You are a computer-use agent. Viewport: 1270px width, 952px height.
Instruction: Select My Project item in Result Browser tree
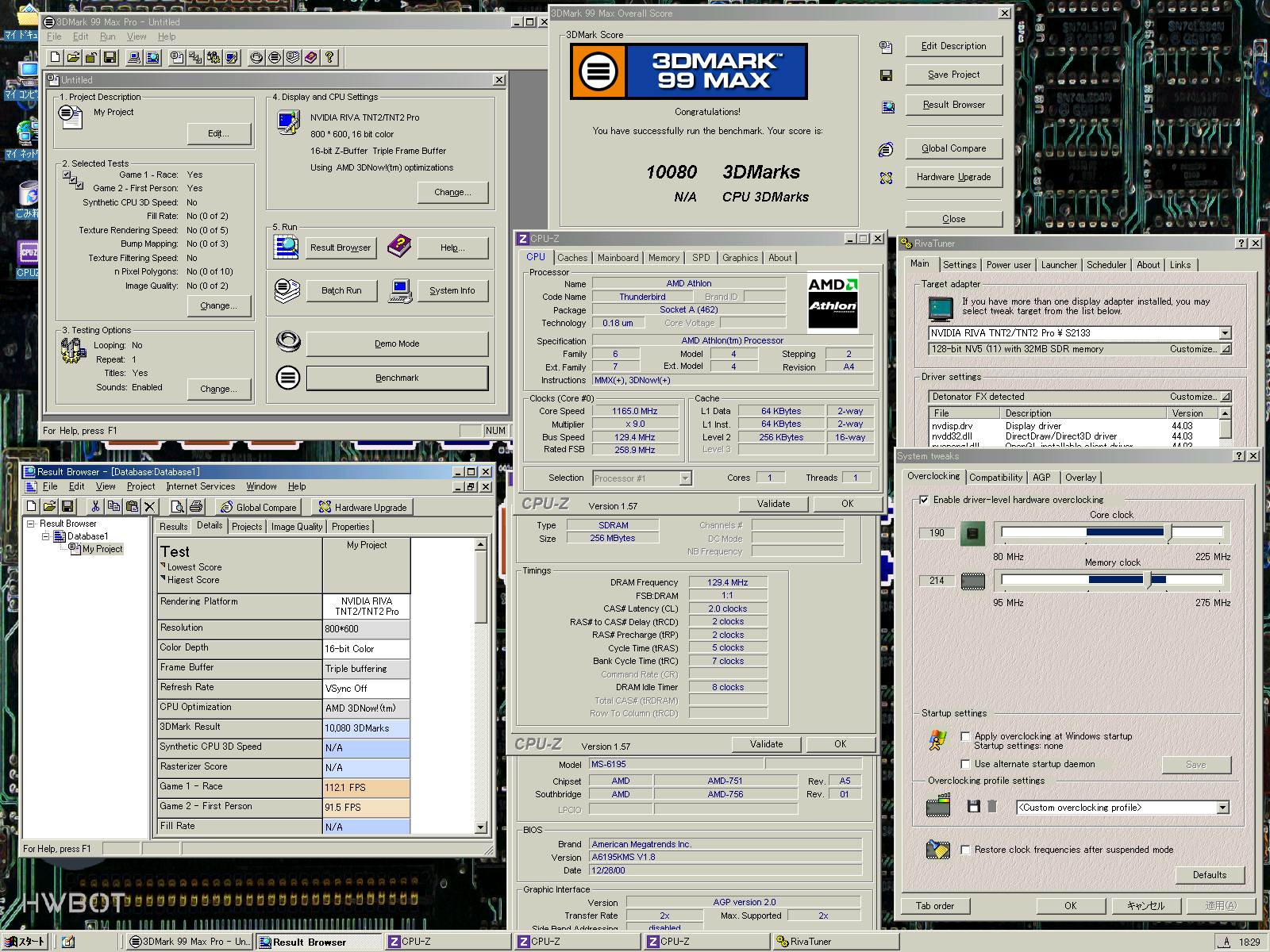102,549
